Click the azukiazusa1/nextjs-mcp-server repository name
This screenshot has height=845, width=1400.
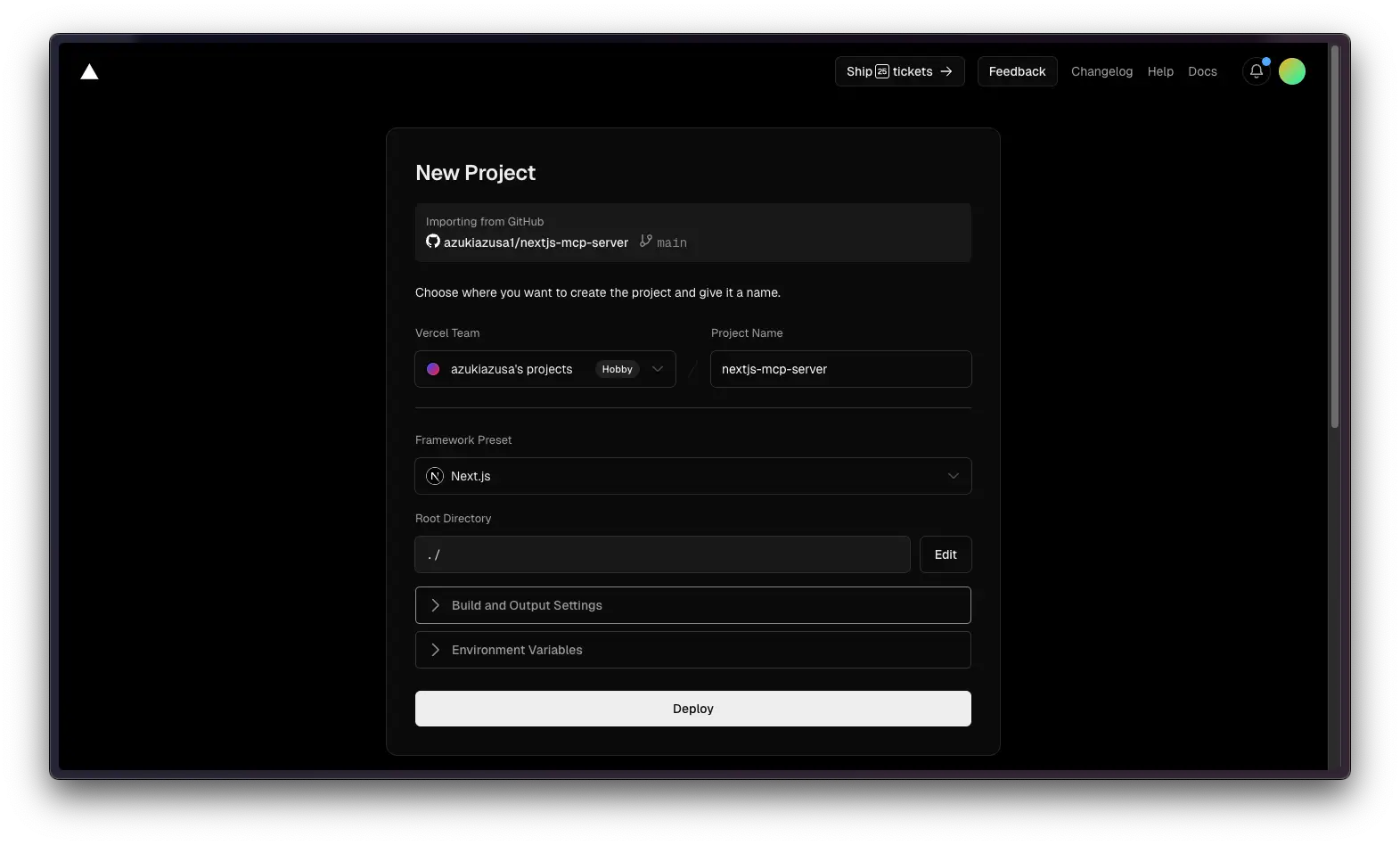(x=536, y=242)
